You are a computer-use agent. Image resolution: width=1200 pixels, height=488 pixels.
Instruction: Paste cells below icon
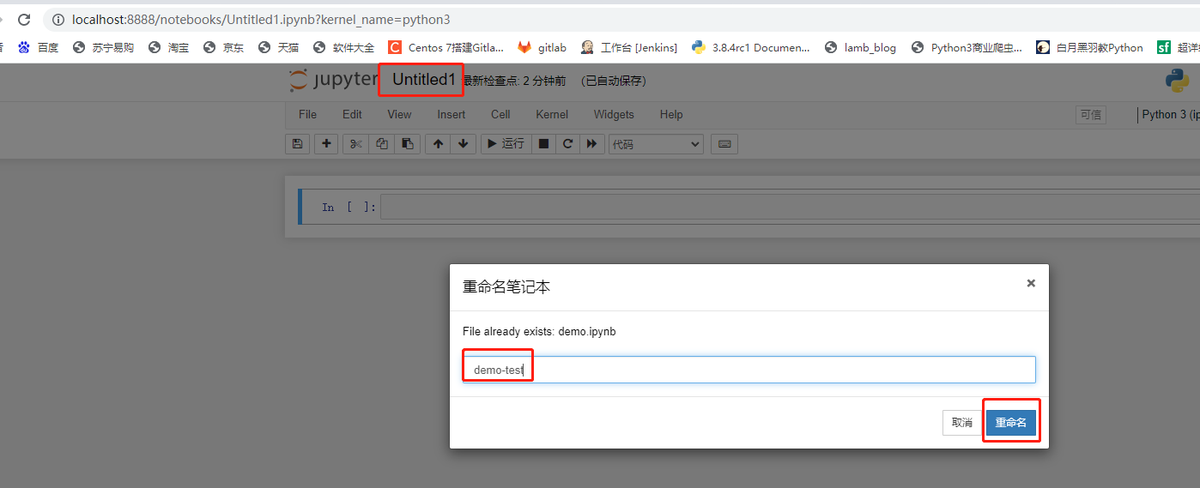[x=406, y=144]
